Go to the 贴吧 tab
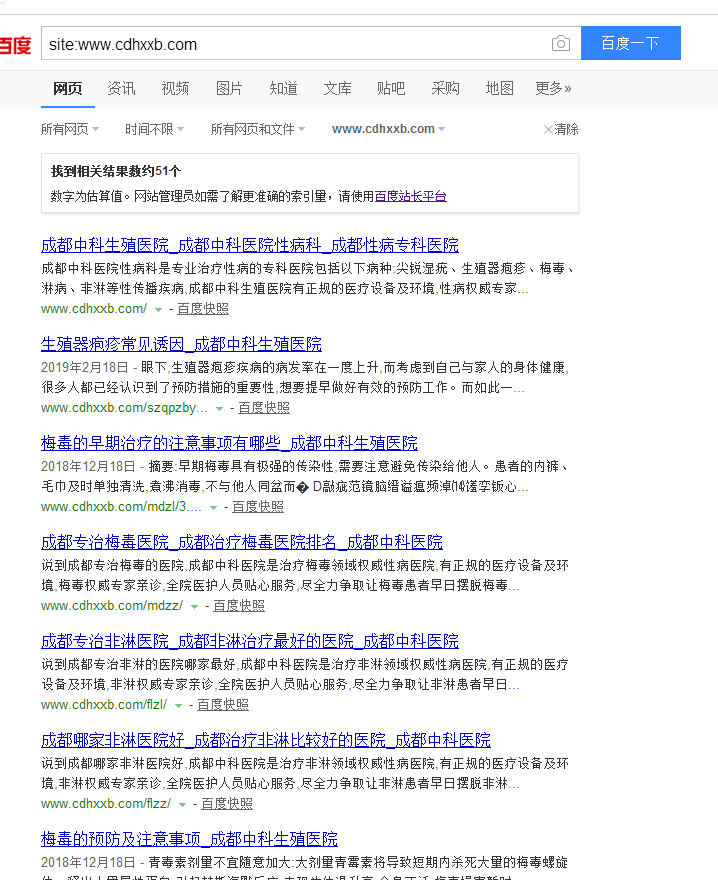718x880 pixels. click(391, 88)
